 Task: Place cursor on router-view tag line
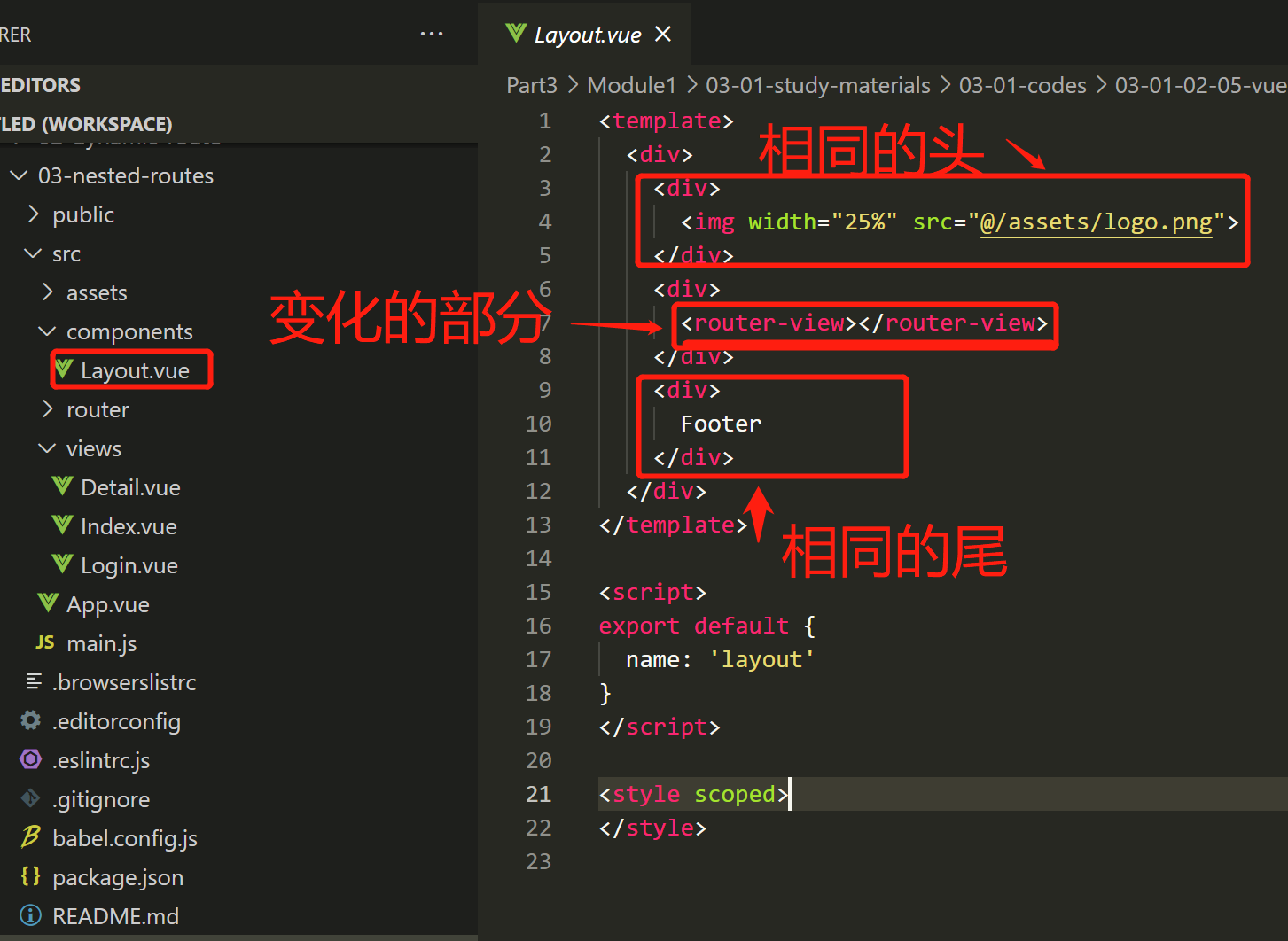tap(864, 323)
